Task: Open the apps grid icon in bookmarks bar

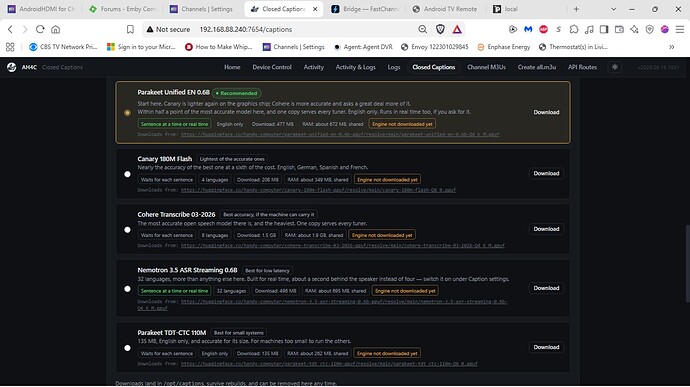Action: coord(10,47)
